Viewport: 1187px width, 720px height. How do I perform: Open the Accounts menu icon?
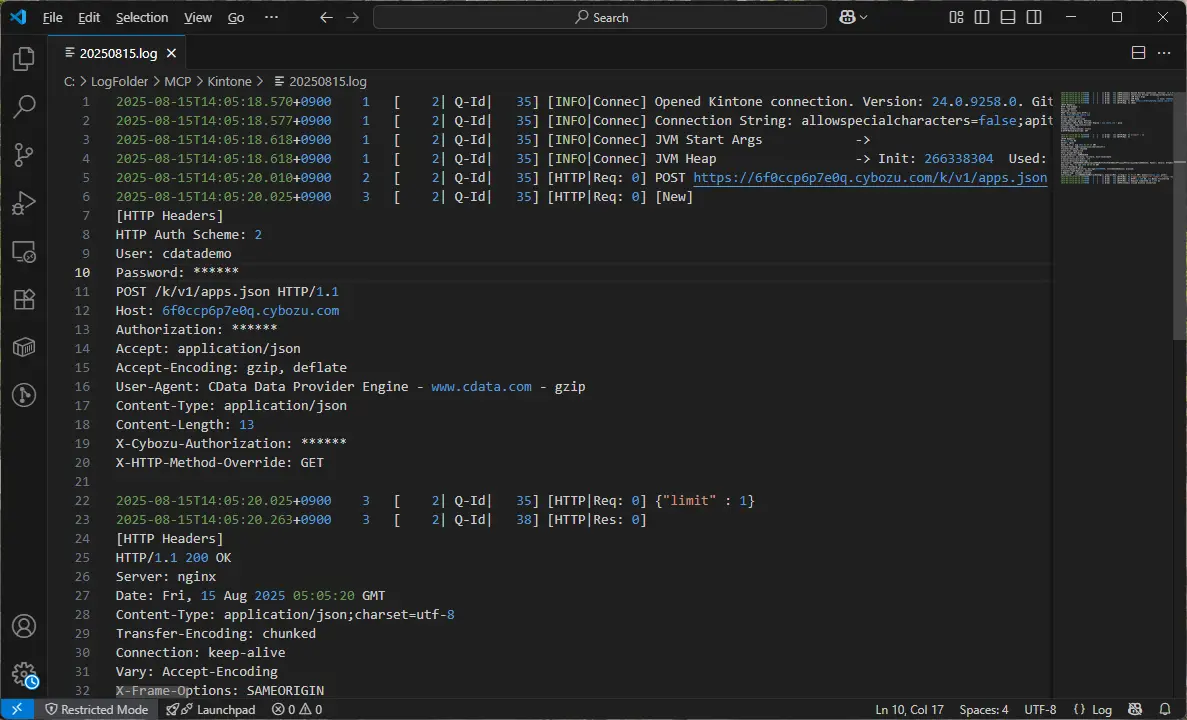tap(23, 625)
